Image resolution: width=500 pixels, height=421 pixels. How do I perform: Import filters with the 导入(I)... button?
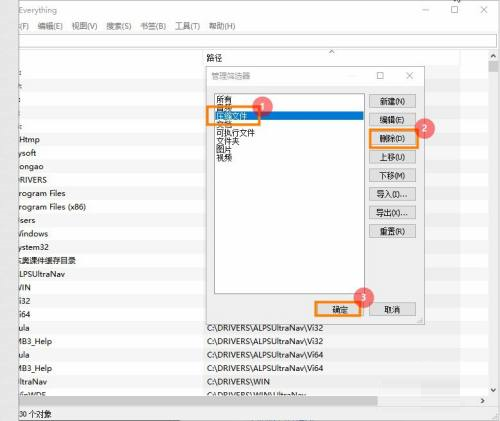(x=392, y=194)
